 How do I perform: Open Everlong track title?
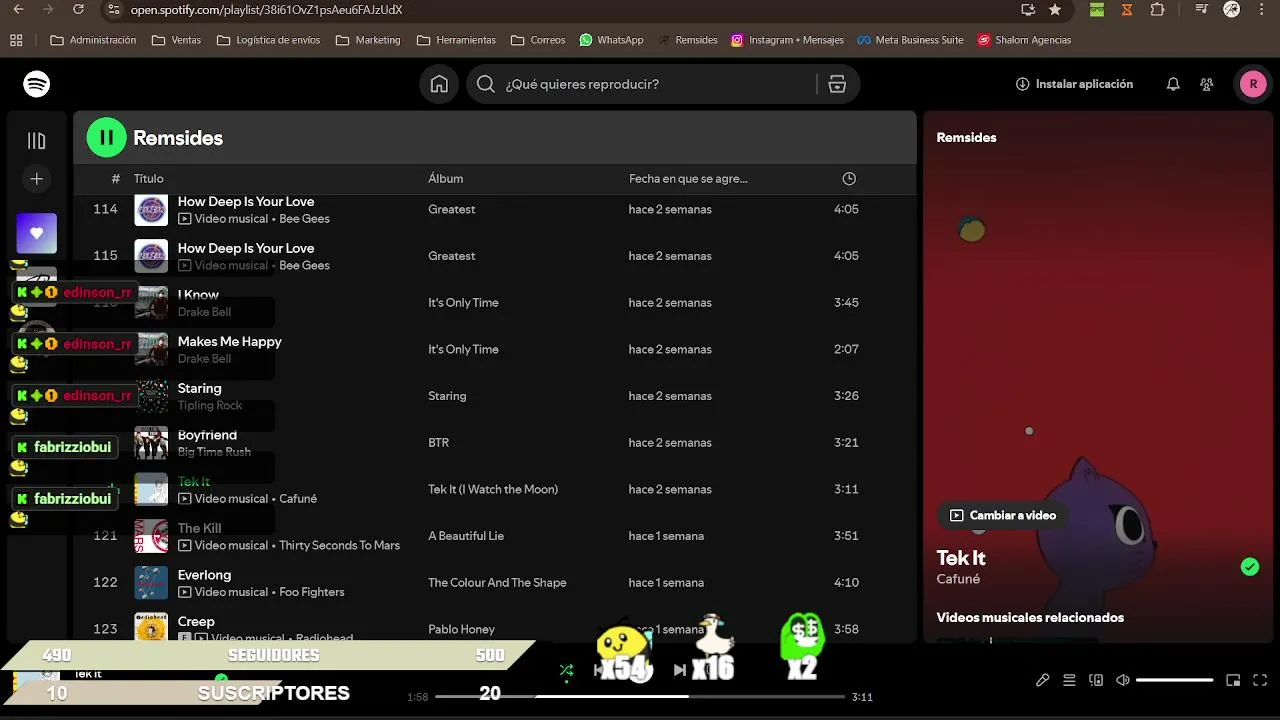(x=204, y=575)
